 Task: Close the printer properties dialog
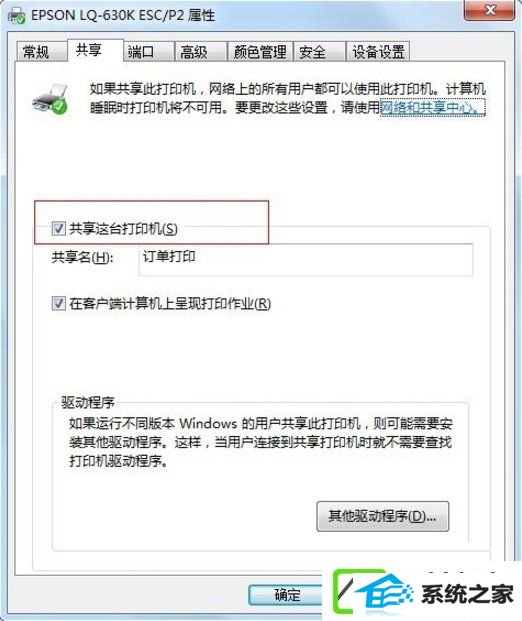(x=490, y=10)
